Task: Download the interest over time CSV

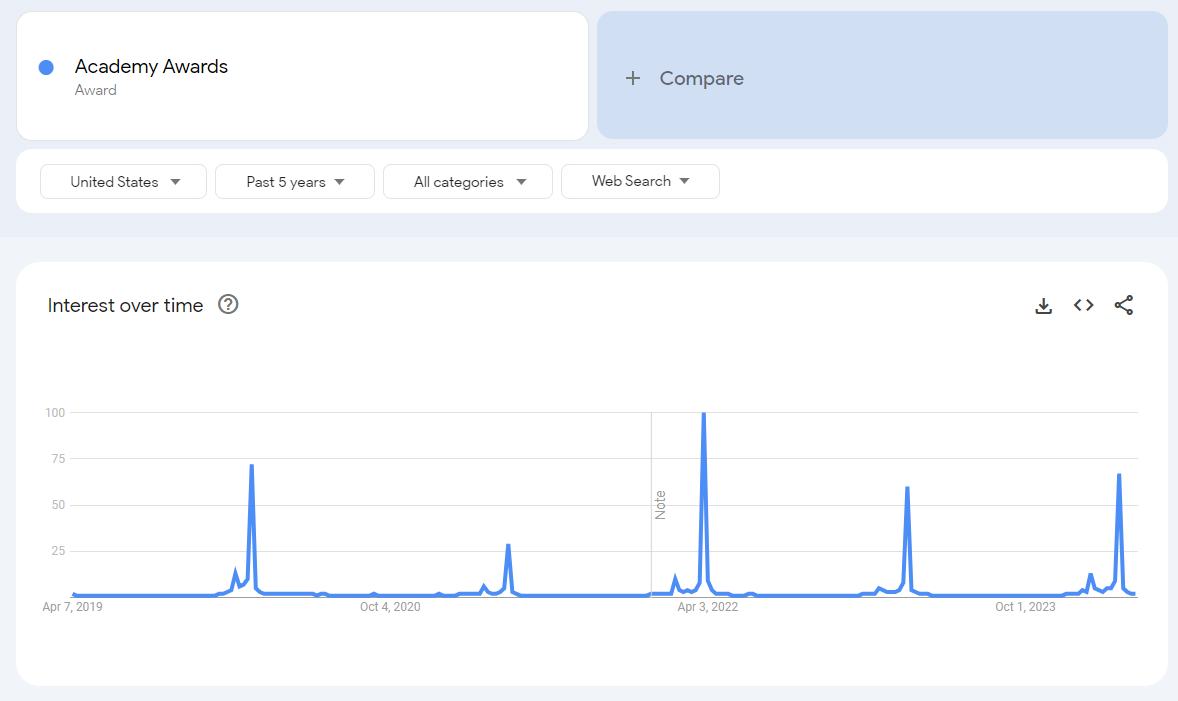Action: coord(1044,306)
